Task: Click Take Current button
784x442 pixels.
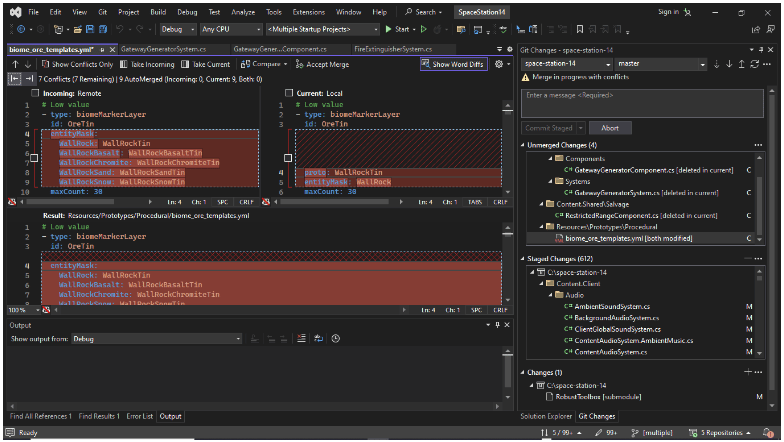Action: coord(206,64)
